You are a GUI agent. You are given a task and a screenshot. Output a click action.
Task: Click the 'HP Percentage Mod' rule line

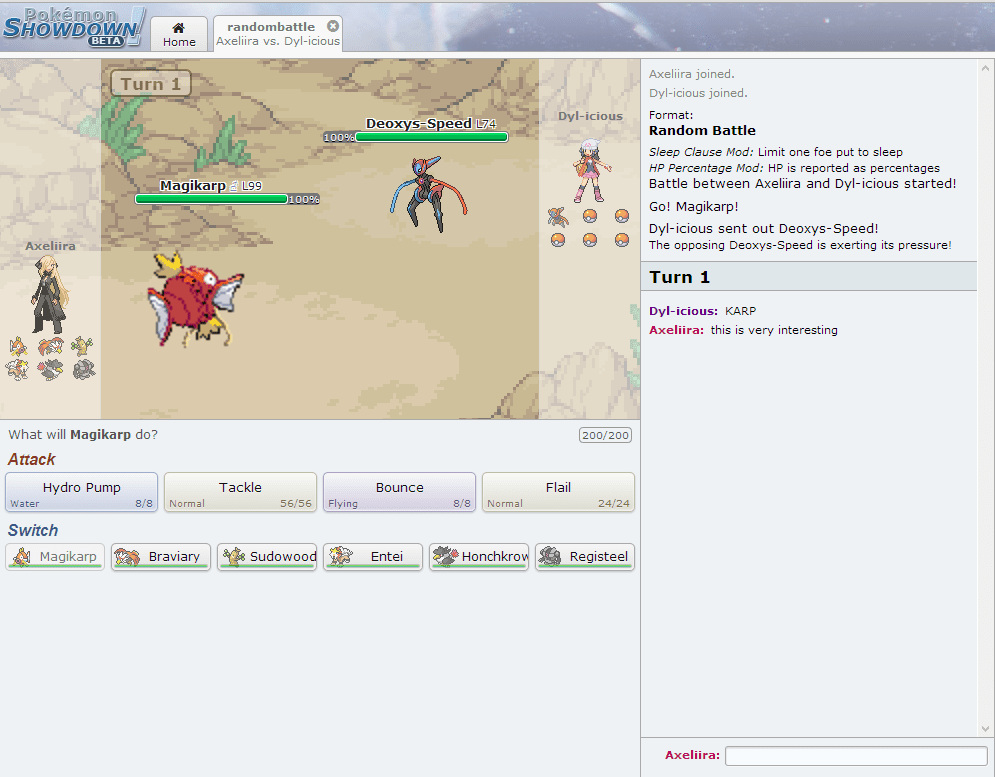pyautogui.click(x=794, y=168)
